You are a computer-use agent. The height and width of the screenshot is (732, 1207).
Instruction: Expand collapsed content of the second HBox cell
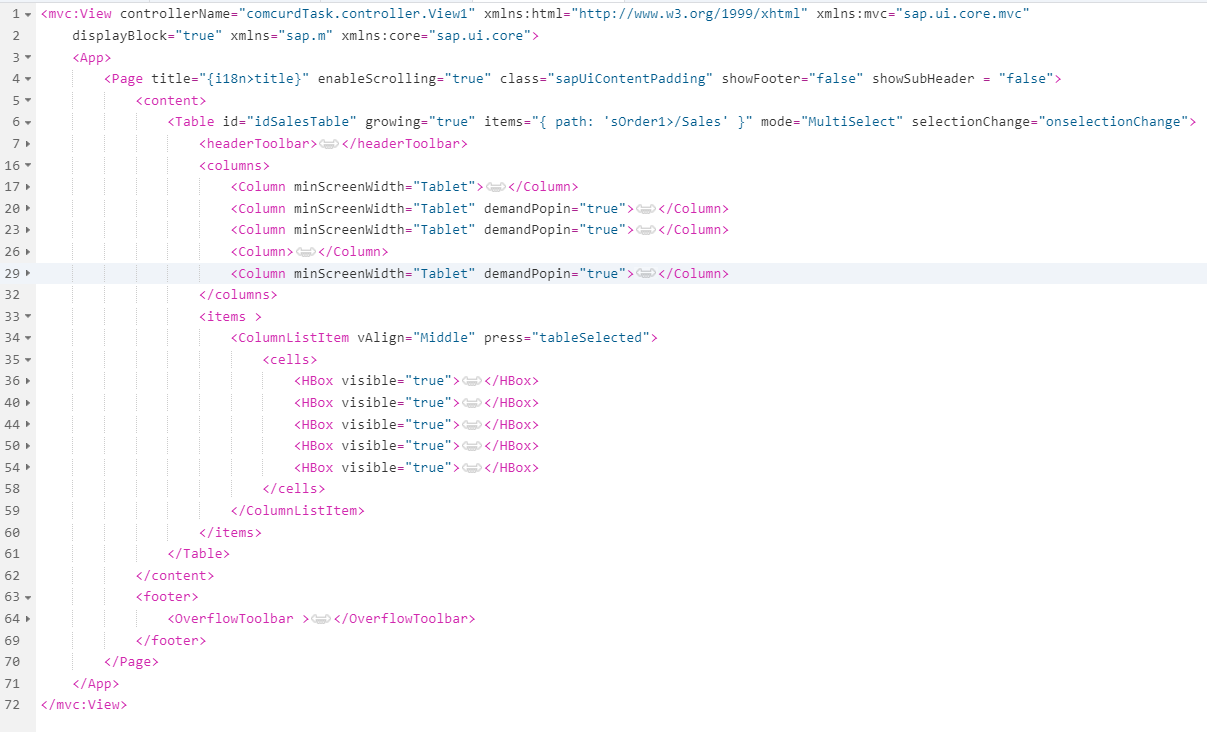tap(472, 402)
